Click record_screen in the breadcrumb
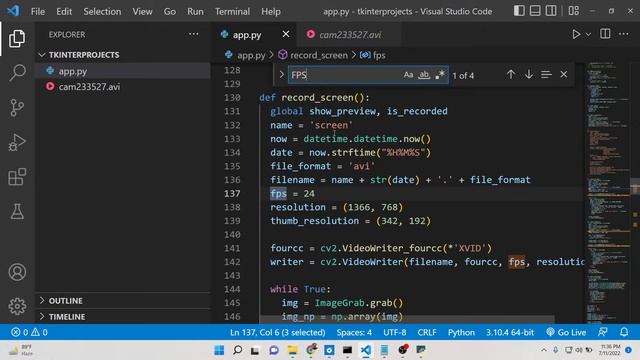Viewport: 640px width, 360px height. pos(319,55)
